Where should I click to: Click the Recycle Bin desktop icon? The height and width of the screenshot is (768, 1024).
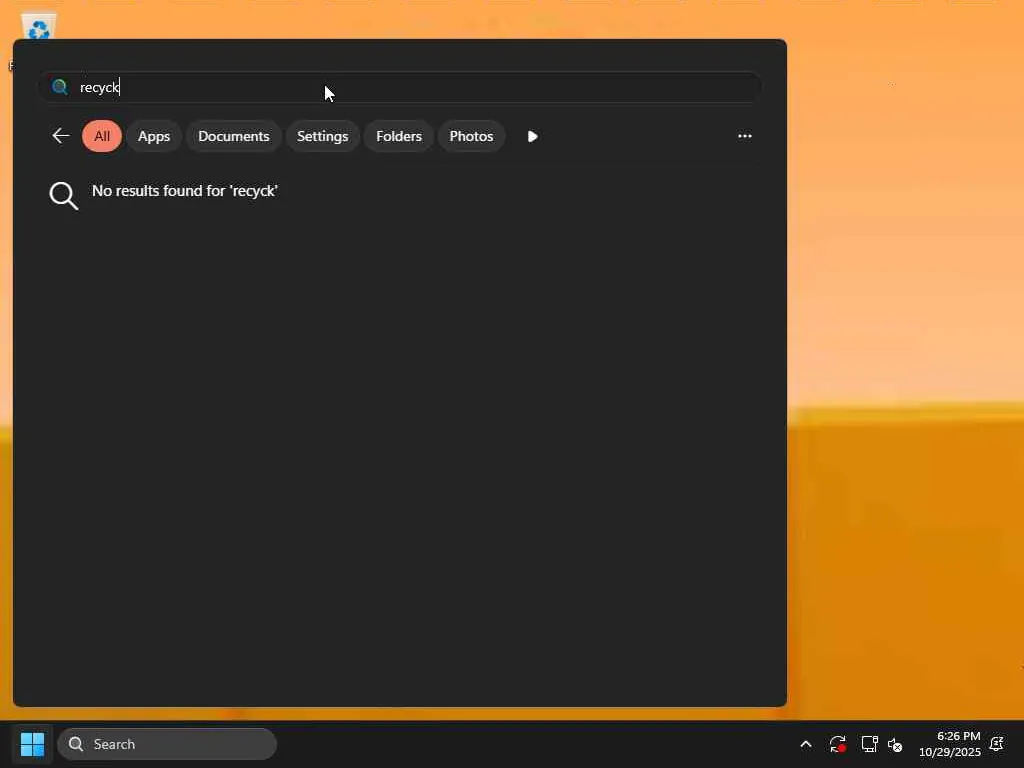click(39, 27)
